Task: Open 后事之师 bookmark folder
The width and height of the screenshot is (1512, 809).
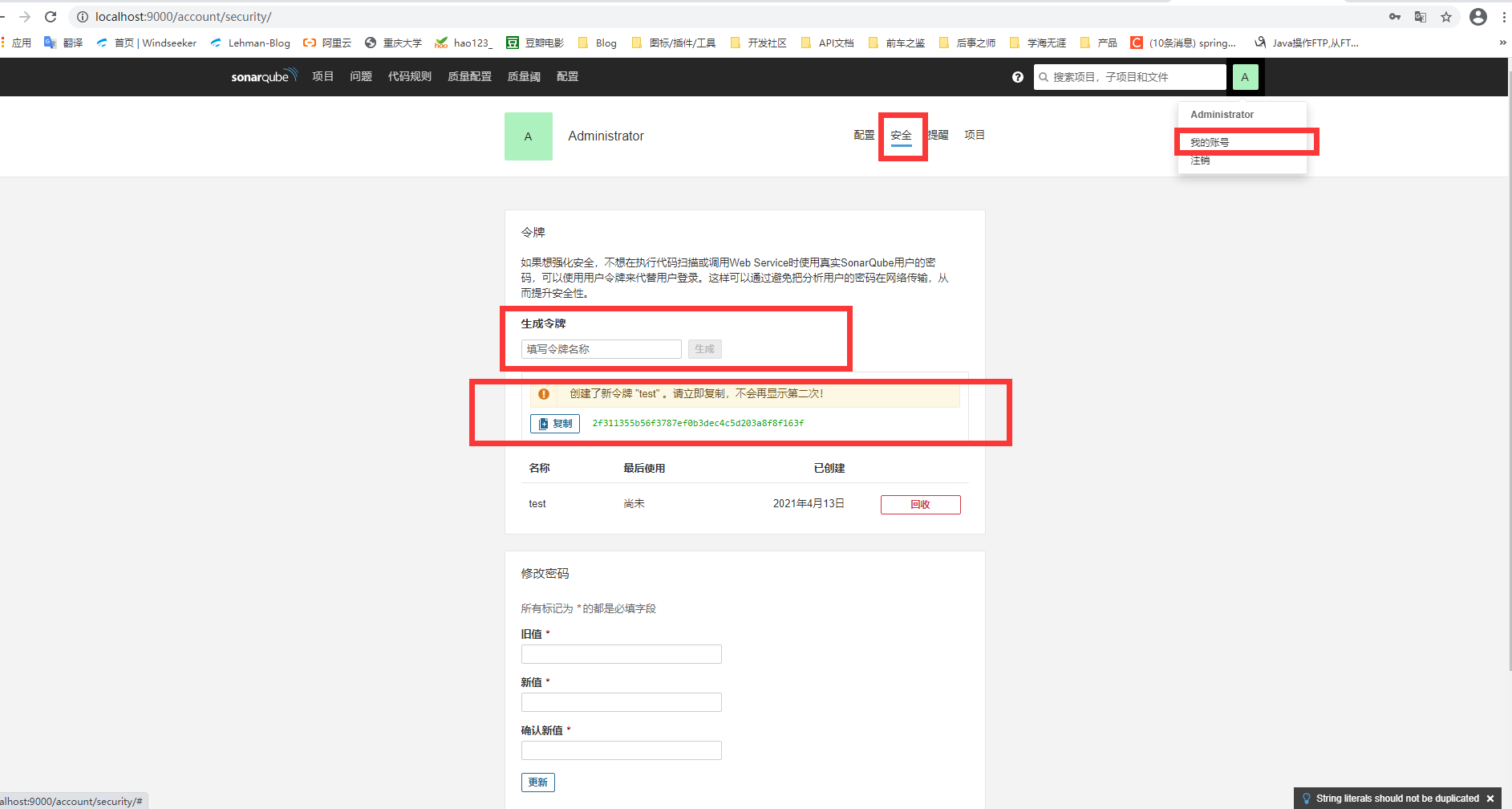Action: [x=967, y=43]
